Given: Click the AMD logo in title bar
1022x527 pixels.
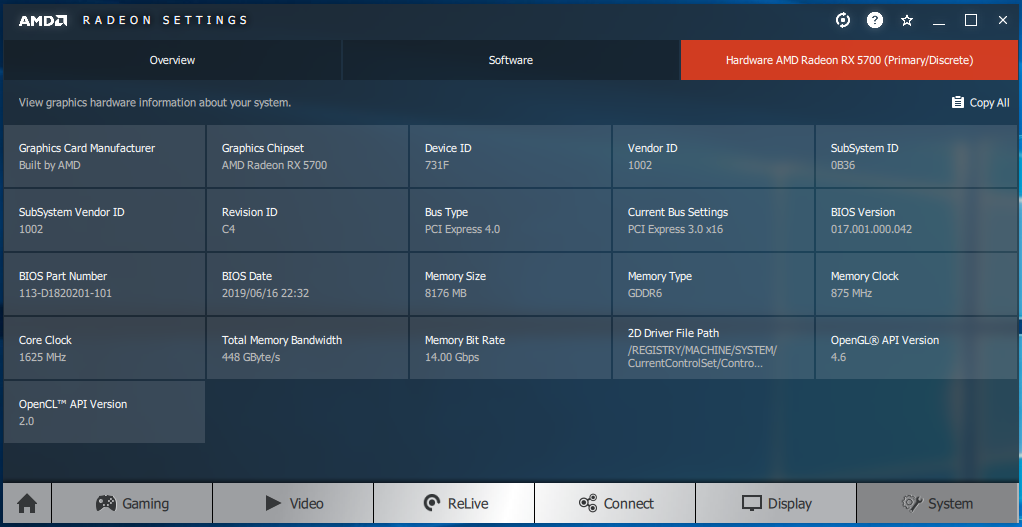Looking at the screenshot, I should (43, 20).
